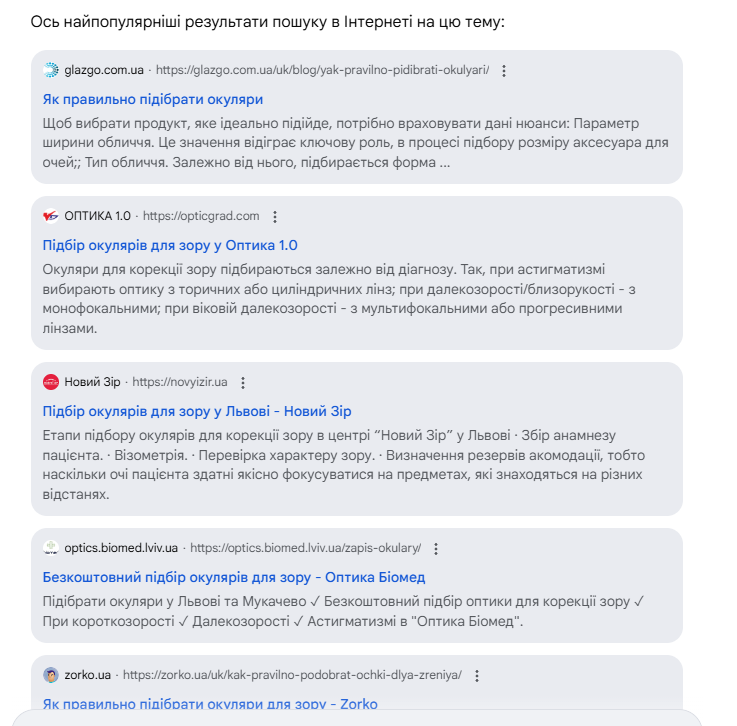Click the red Новий Зір favicon

click(x=51, y=382)
